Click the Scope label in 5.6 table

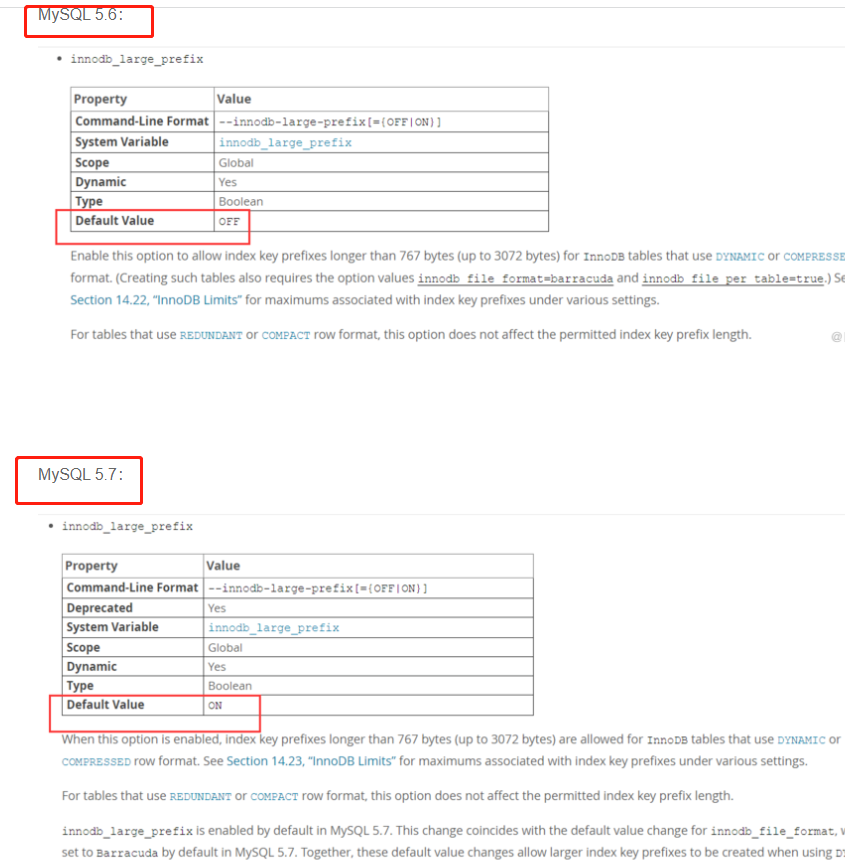tap(92, 163)
